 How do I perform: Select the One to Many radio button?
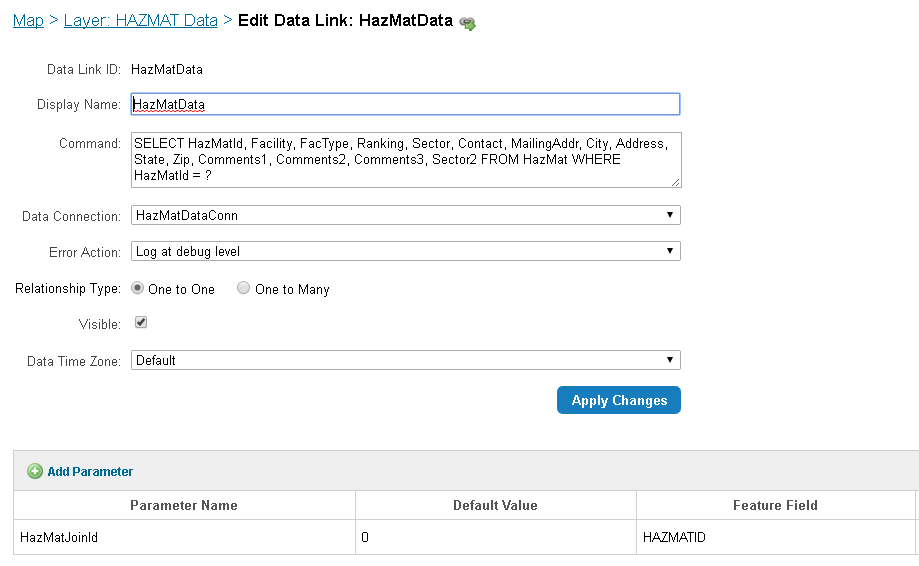[243, 288]
